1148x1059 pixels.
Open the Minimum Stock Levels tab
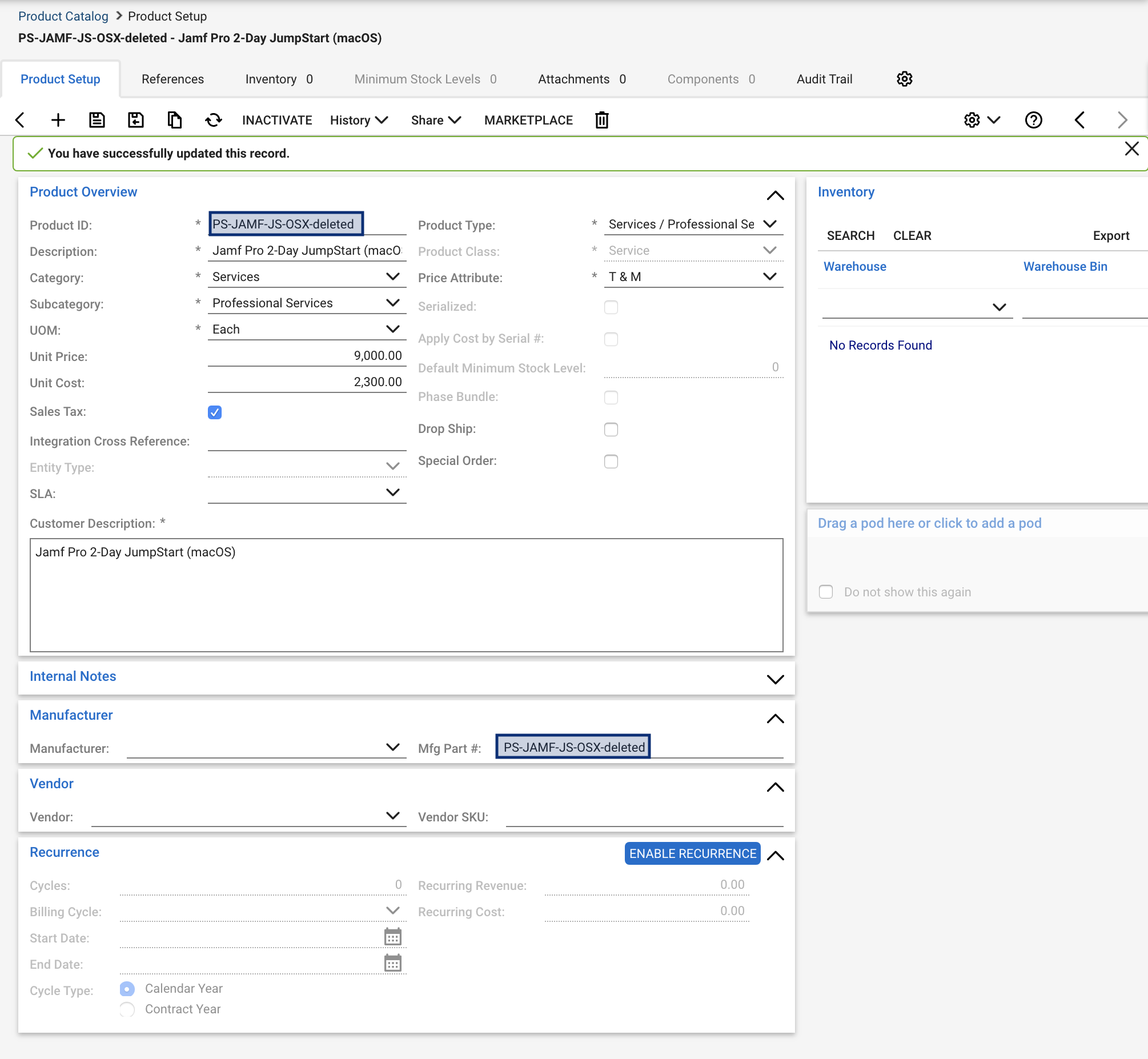[425, 79]
